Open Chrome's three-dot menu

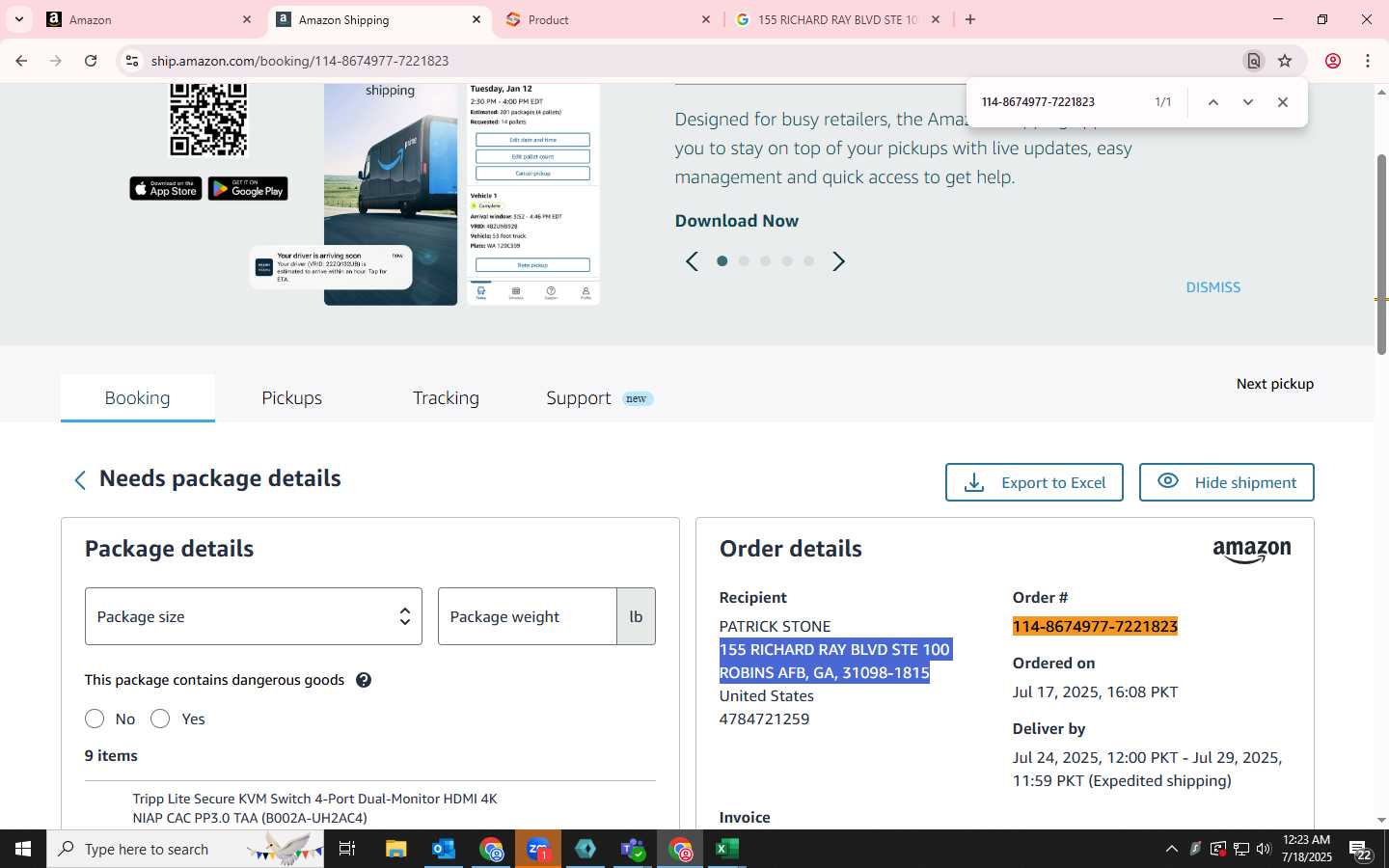(x=1368, y=61)
